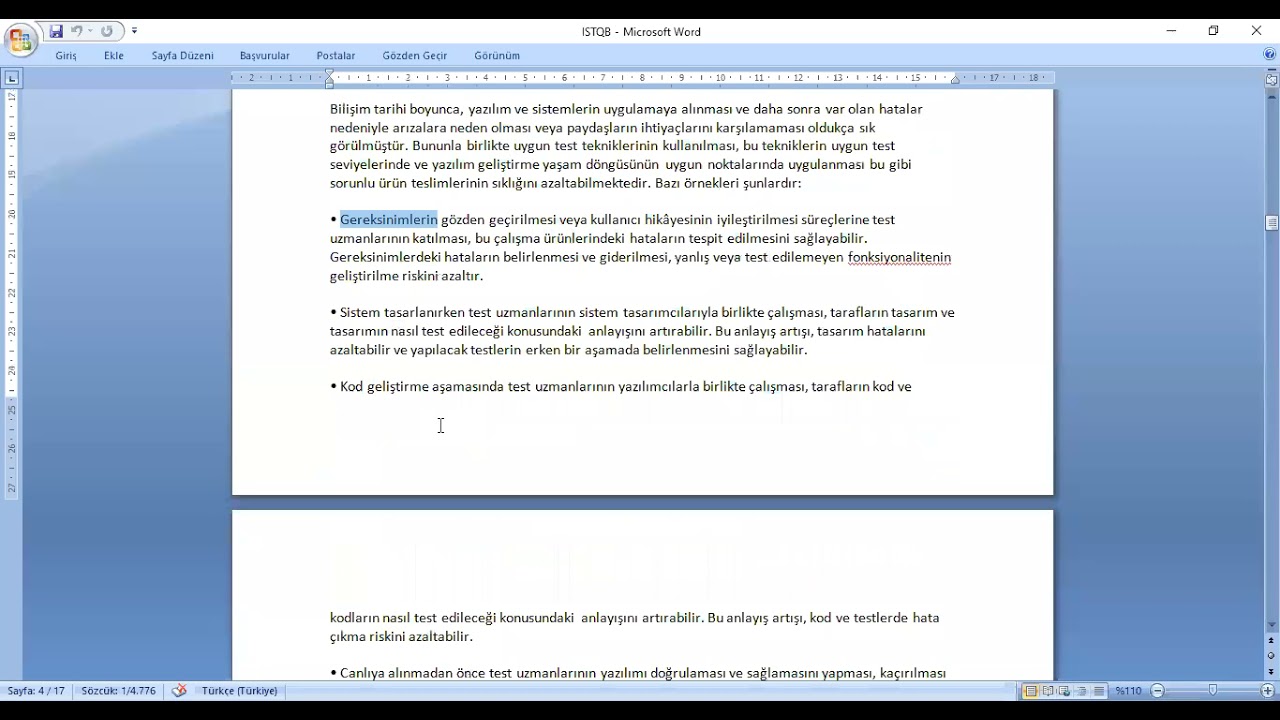1280x720 pixels.
Task: Switch to the Sayfa Düzeni tab
Action: tap(183, 56)
